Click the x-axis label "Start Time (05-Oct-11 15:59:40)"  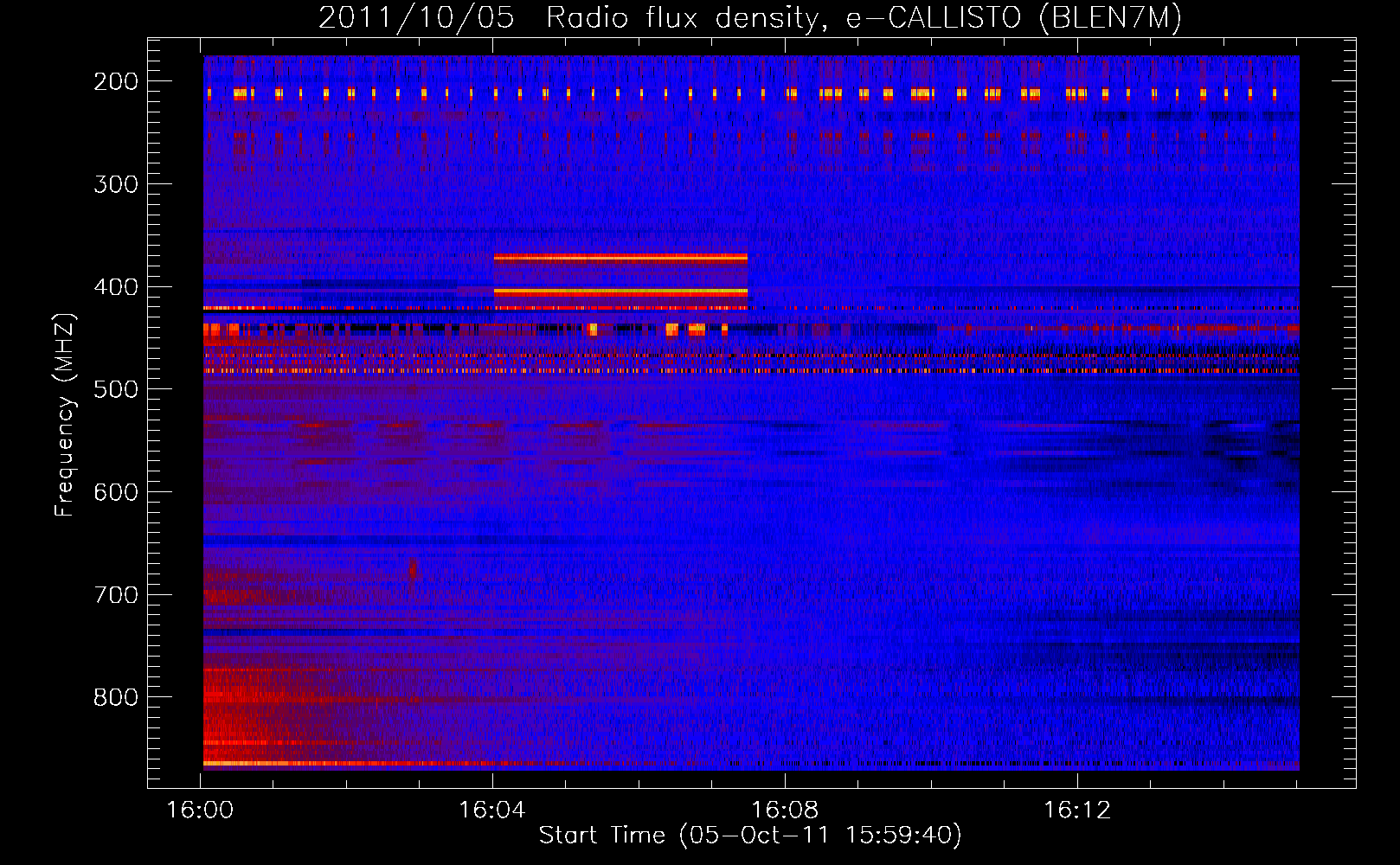tap(750, 836)
